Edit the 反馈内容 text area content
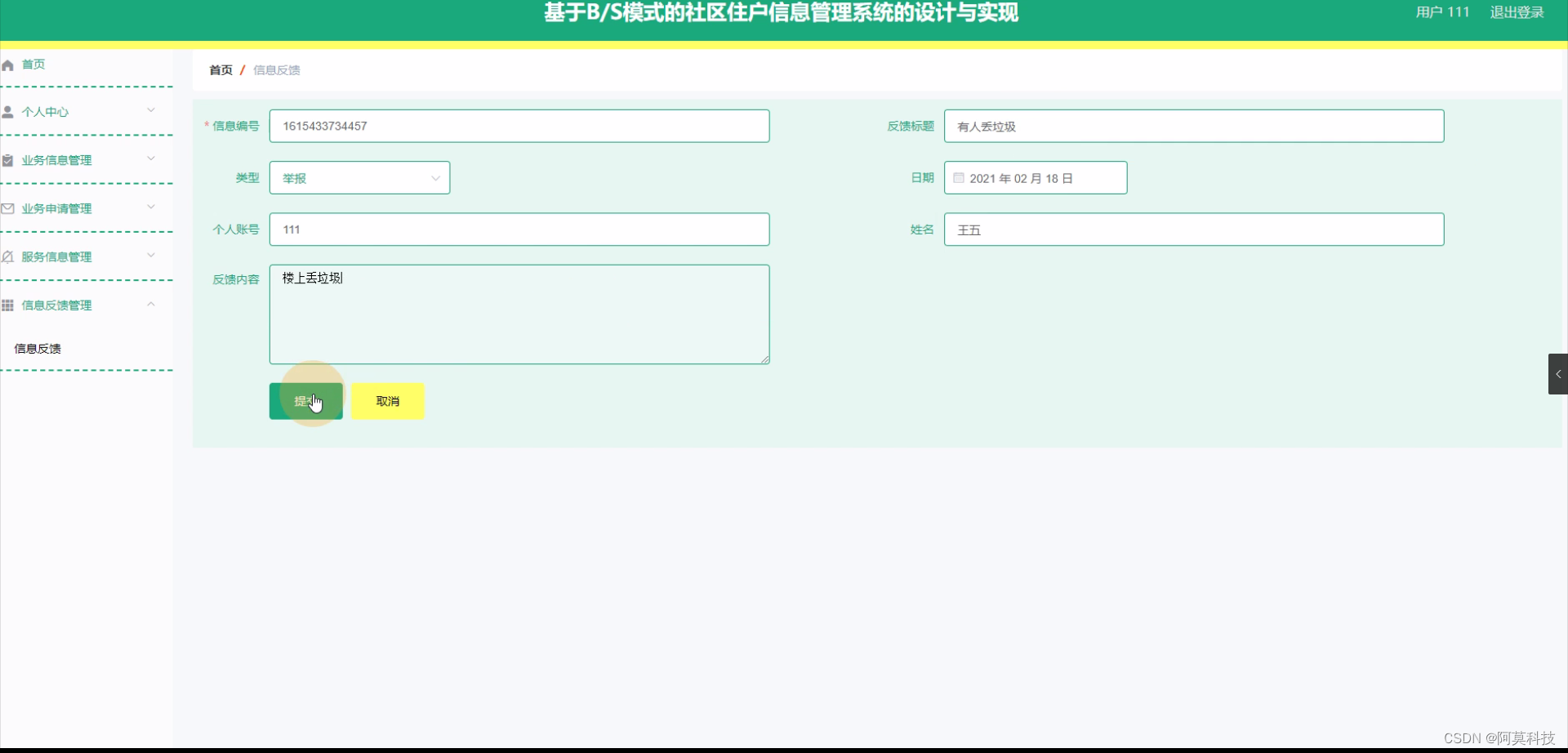 (x=519, y=314)
